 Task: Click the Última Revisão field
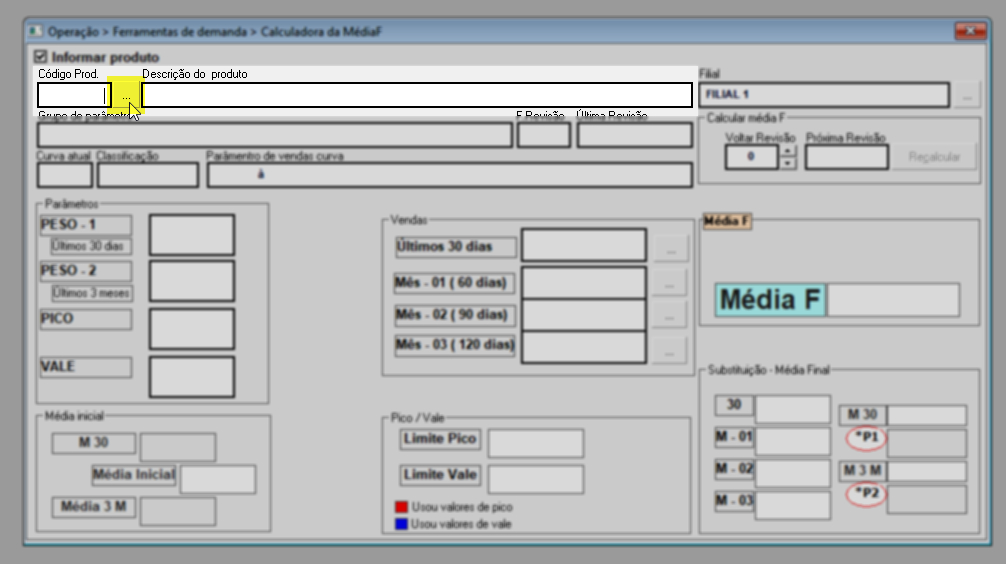635,135
